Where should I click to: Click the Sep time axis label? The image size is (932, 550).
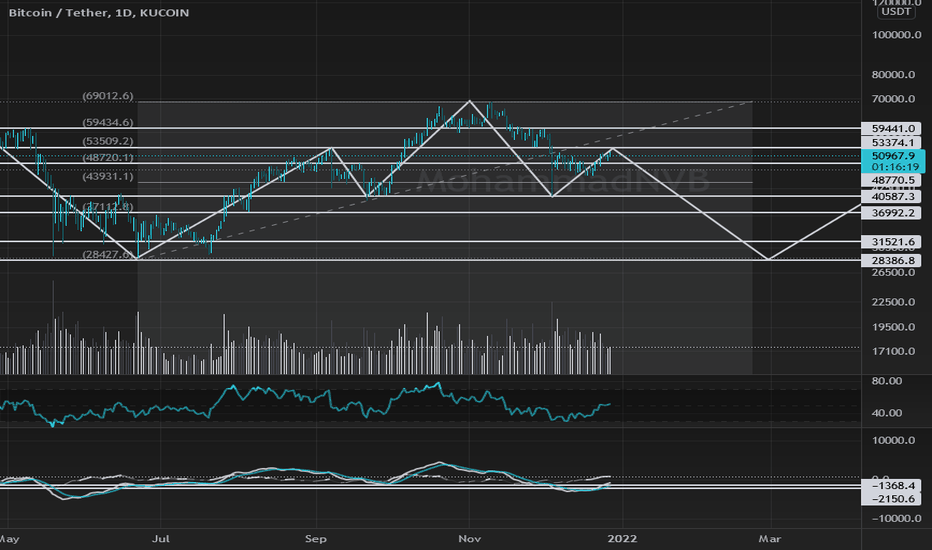pos(316,539)
